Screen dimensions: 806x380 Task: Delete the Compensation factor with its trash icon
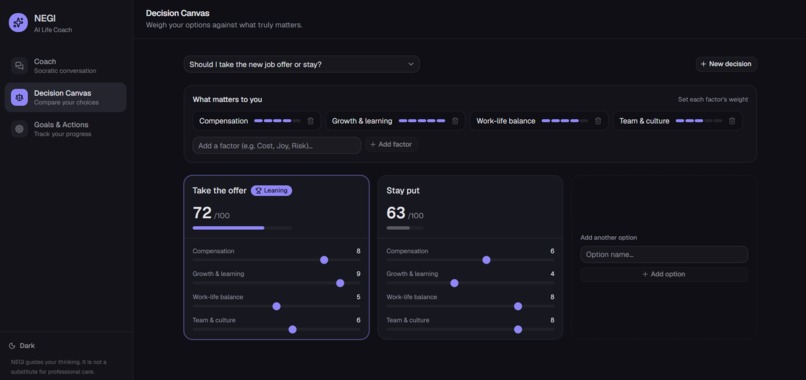[310, 121]
